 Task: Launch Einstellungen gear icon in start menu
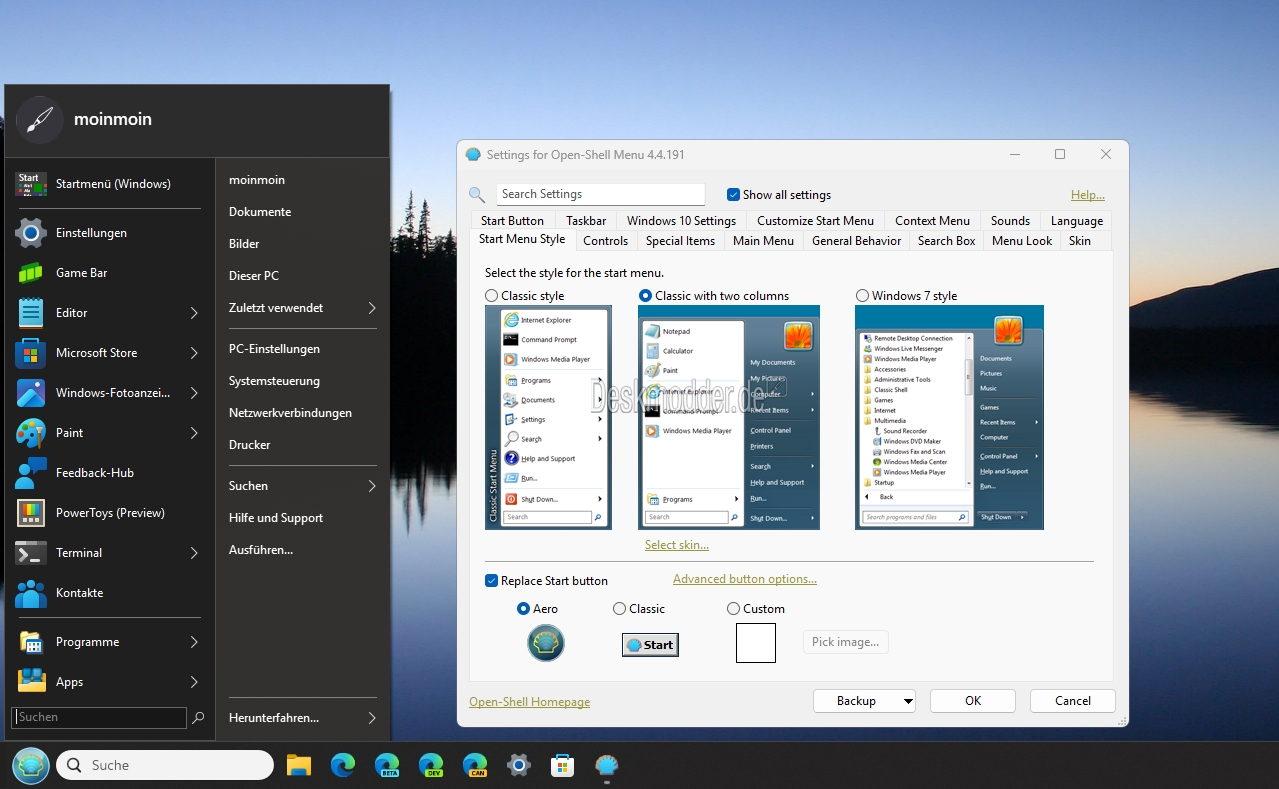pos(31,233)
